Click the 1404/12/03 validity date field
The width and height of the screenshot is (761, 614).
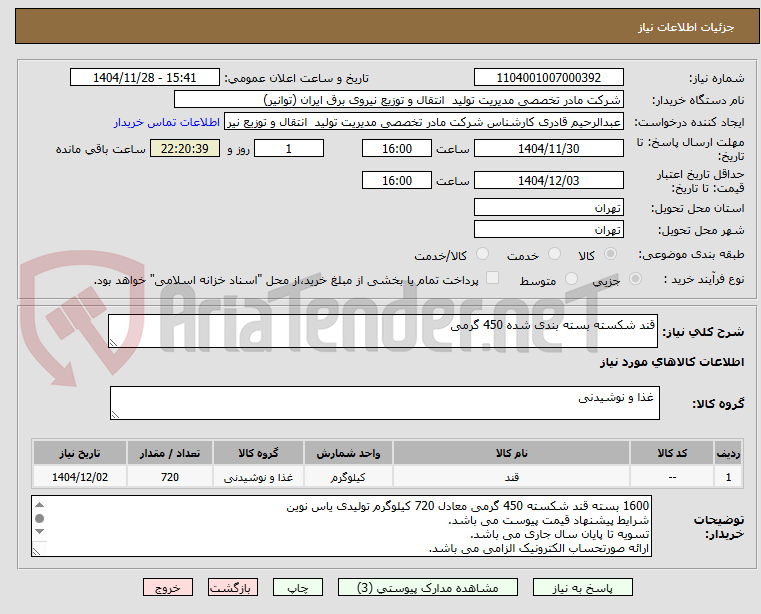point(548,181)
